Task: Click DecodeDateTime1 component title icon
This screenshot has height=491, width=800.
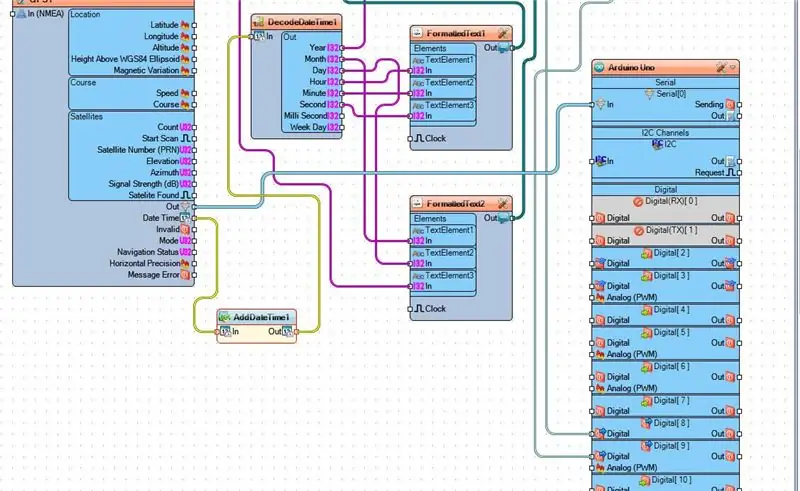Action: [259, 22]
